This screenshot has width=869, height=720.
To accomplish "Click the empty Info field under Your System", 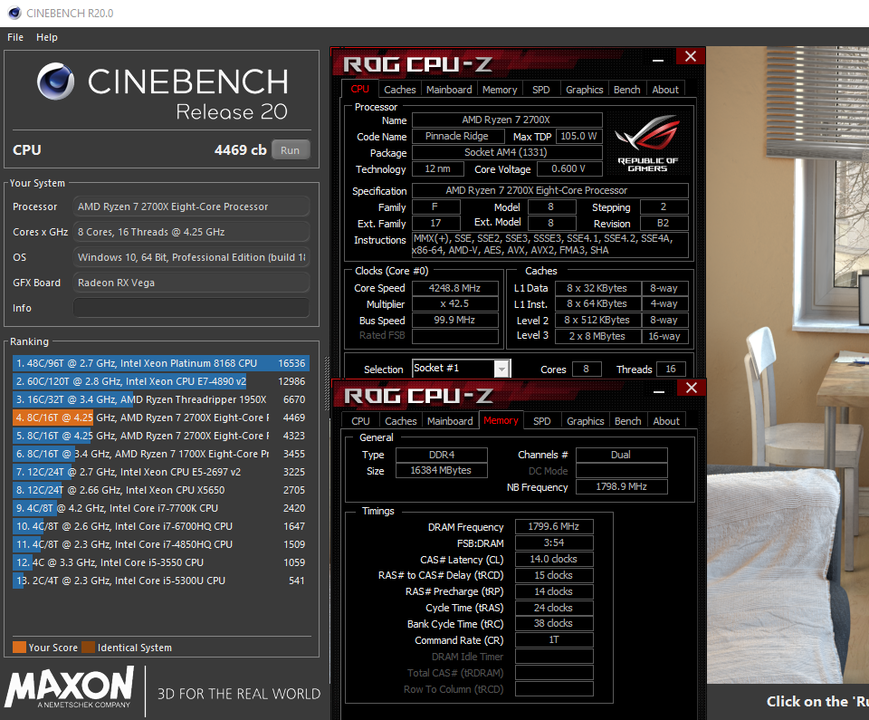I will coord(191,308).
